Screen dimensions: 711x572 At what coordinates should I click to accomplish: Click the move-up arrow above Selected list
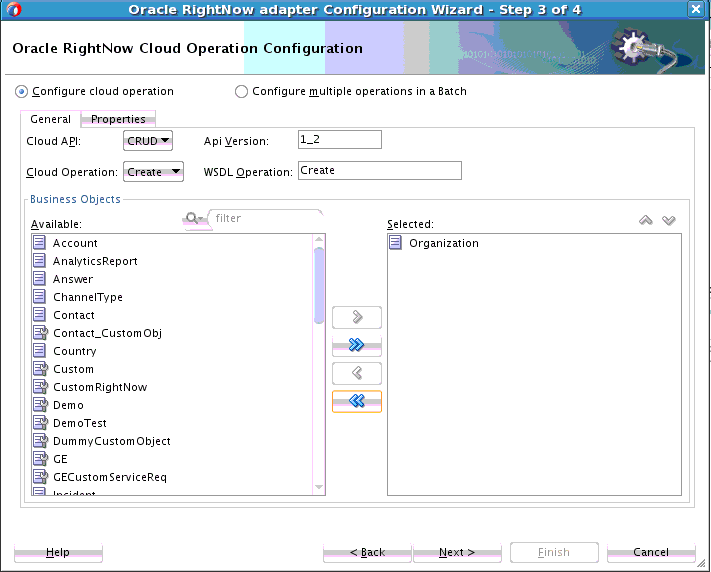(x=646, y=221)
